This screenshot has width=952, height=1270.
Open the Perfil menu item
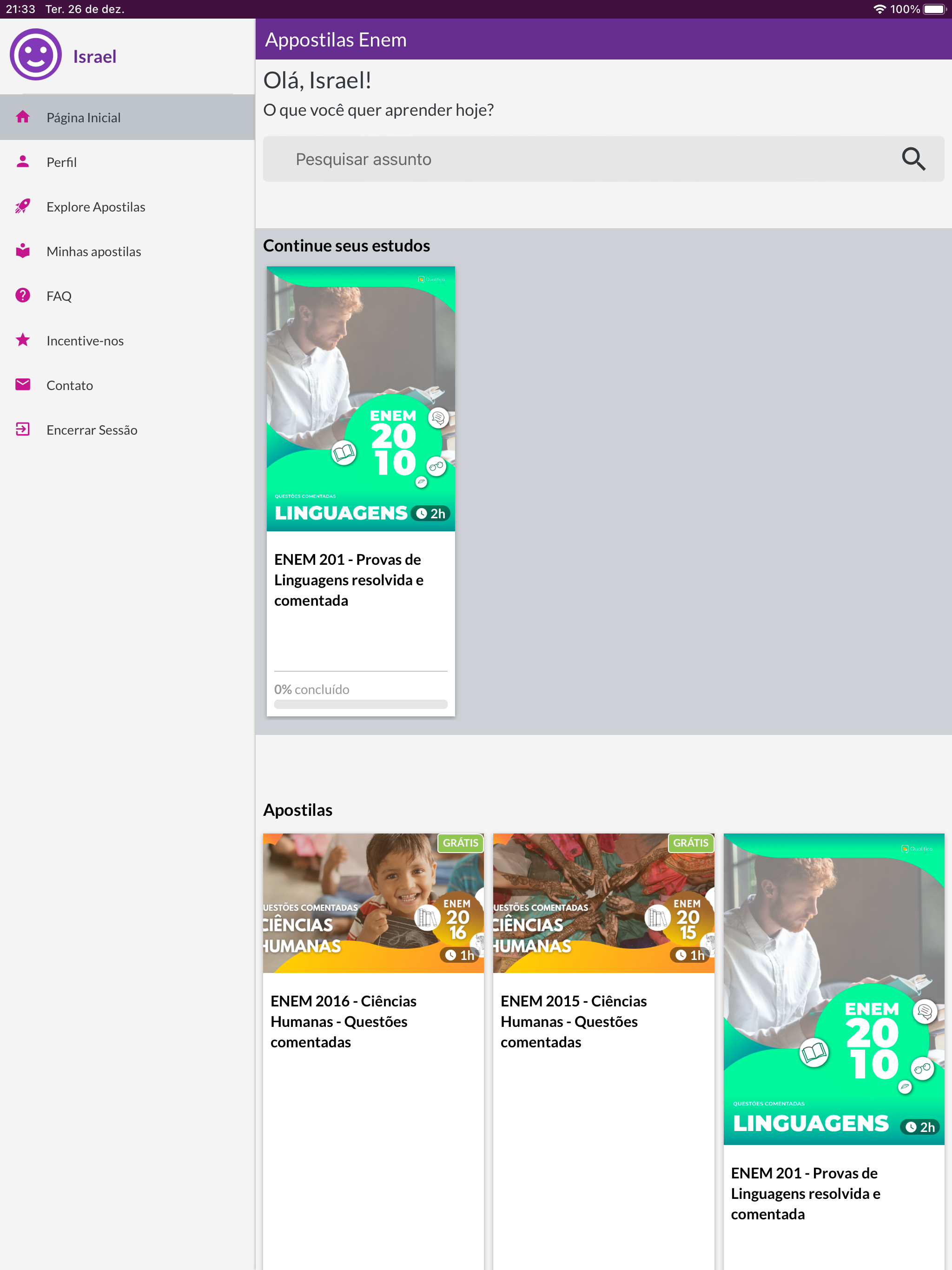pyautogui.click(x=127, y=162)
